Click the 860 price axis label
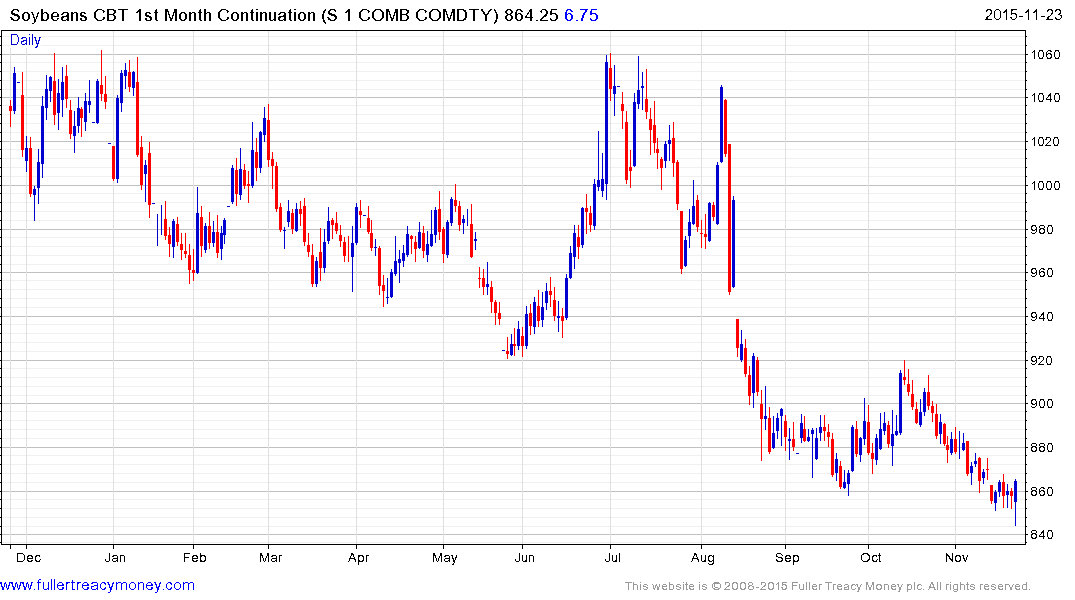The width and height of the screenshot is (1075, 600). pyautogui.click(x=1042, y=492)
